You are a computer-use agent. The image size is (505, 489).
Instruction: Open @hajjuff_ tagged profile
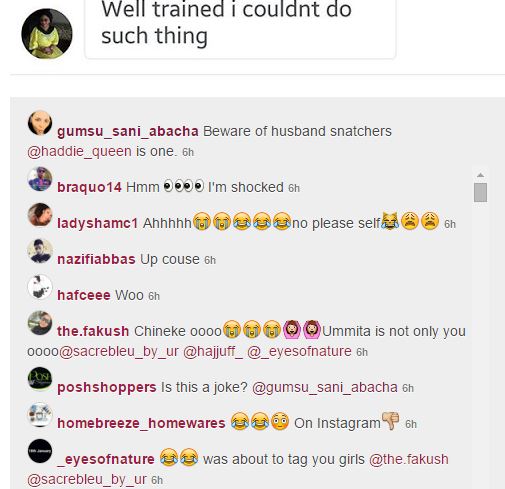pyautogui.click(x=213, y=351)
